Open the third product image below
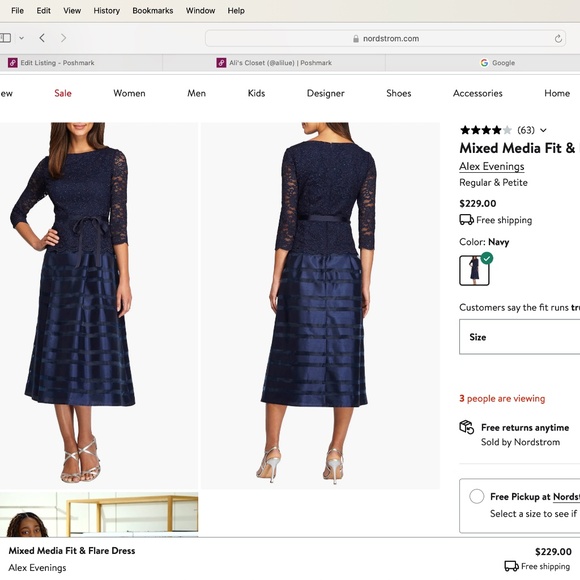Screen dimensions: 580x580 (x=99, y=514)
